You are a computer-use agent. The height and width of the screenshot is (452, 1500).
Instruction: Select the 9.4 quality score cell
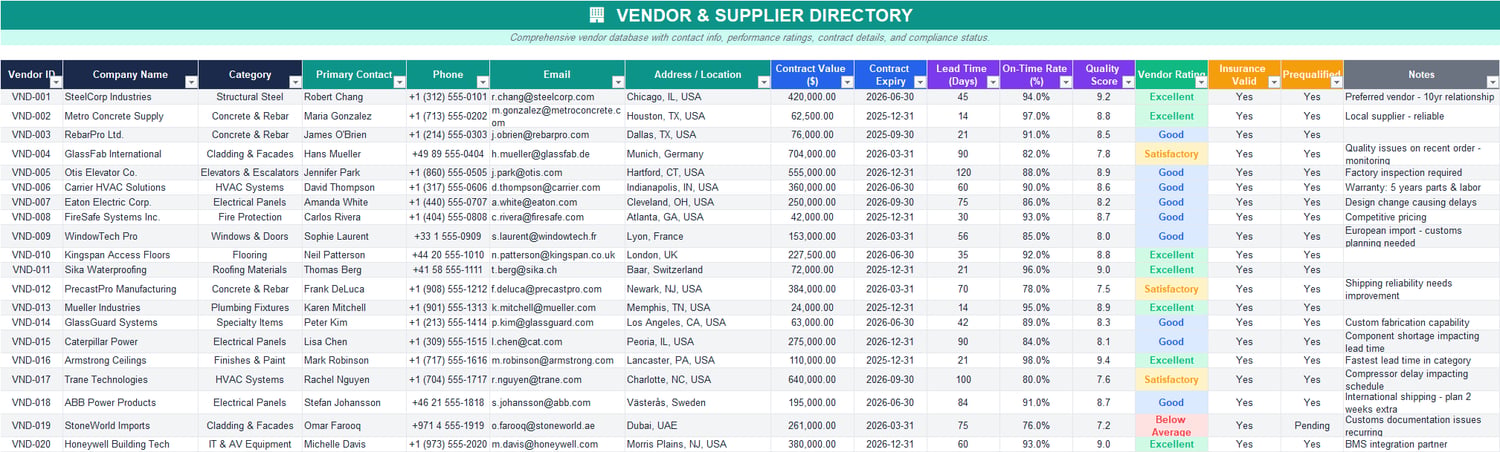1104,360
